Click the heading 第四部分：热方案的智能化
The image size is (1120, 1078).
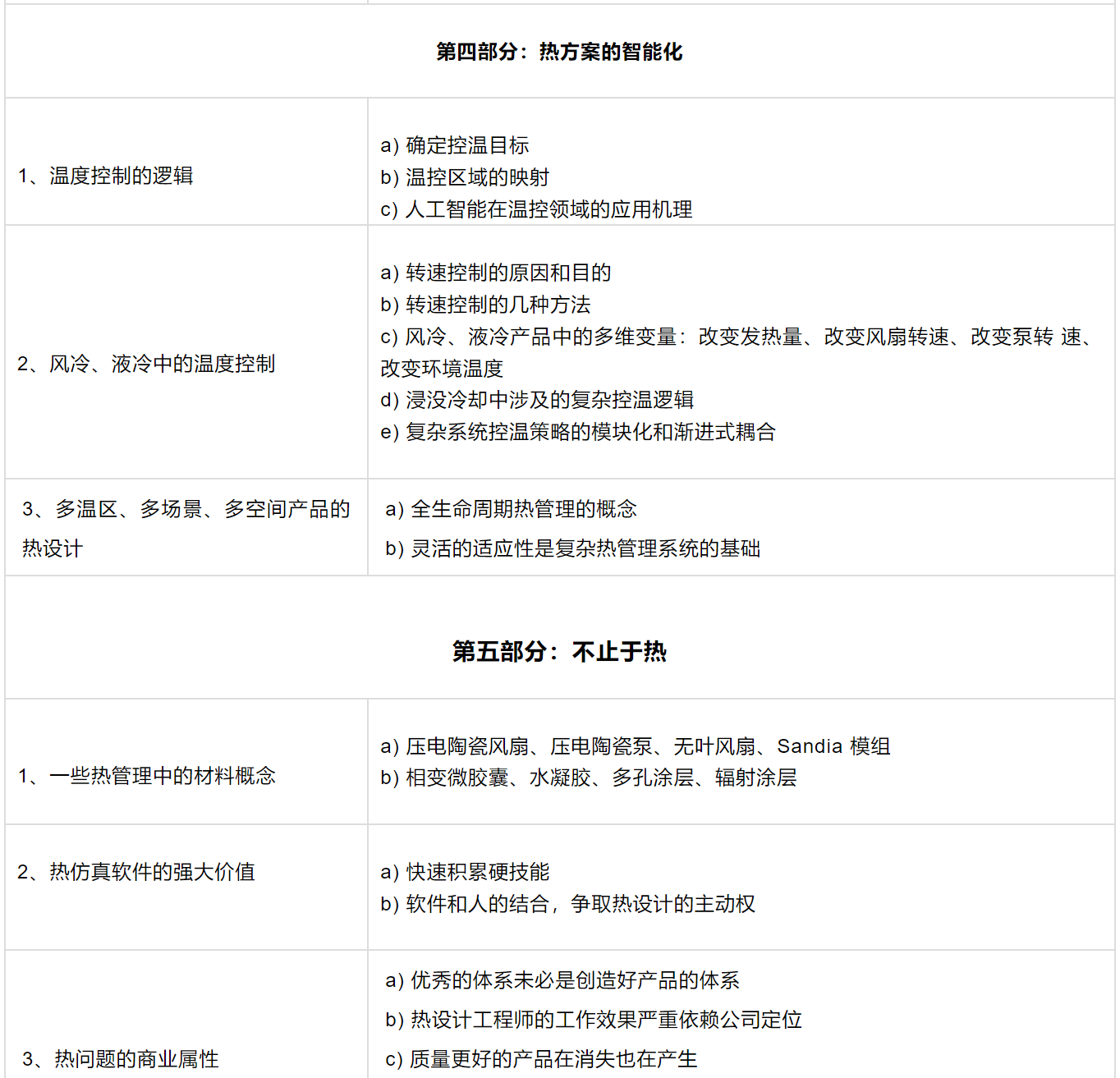coord(559,52)
